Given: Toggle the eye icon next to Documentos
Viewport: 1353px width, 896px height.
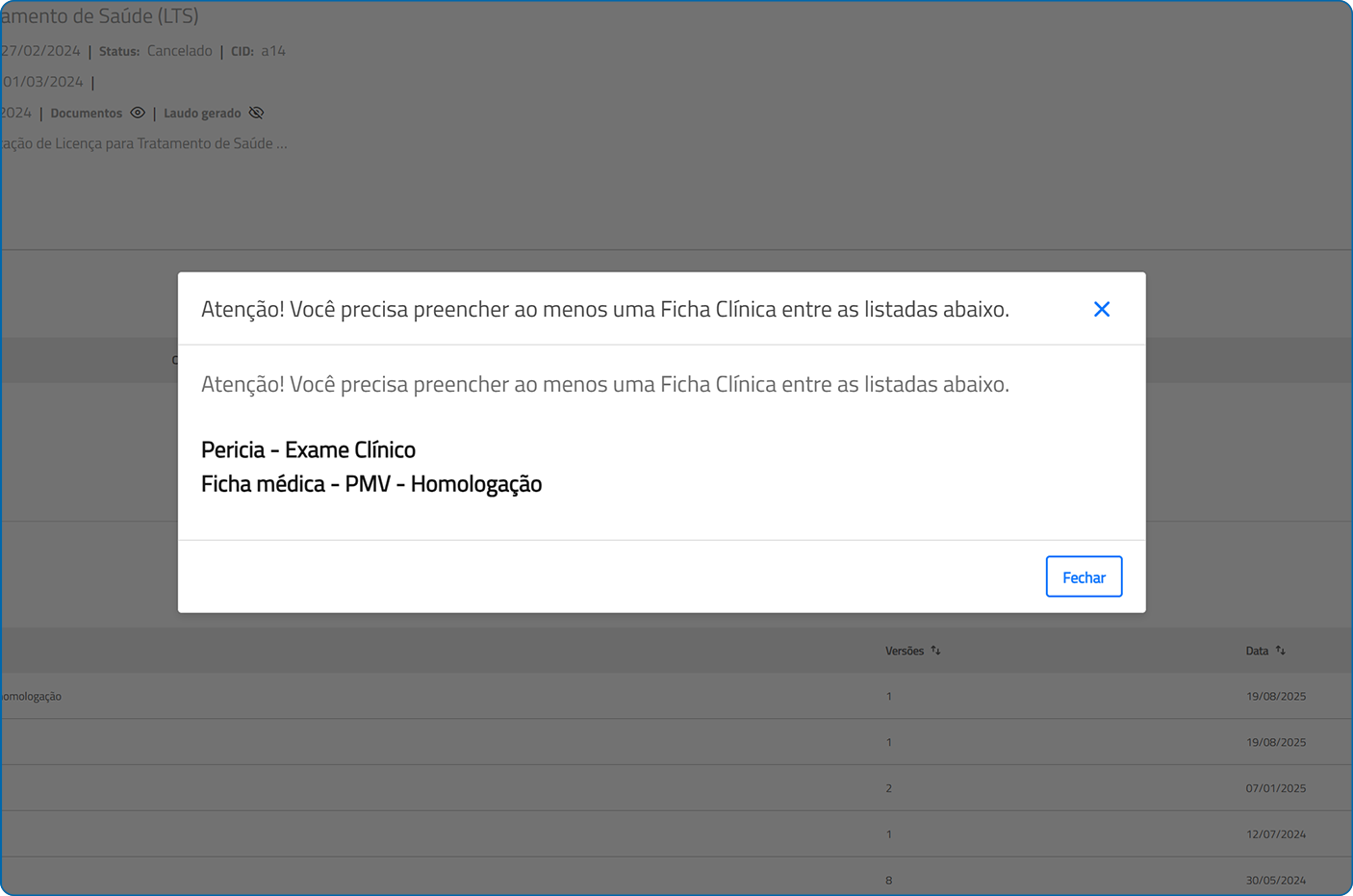Looking at the screenshot, I should [x=138, y=113].
